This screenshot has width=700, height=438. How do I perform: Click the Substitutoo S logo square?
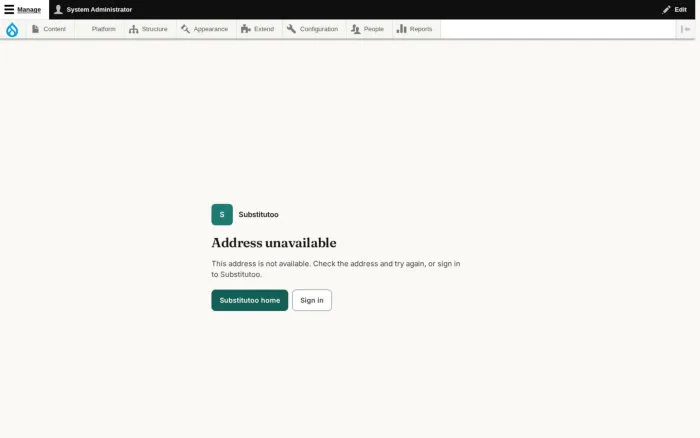pyautogui.click(x=222, y=215)
